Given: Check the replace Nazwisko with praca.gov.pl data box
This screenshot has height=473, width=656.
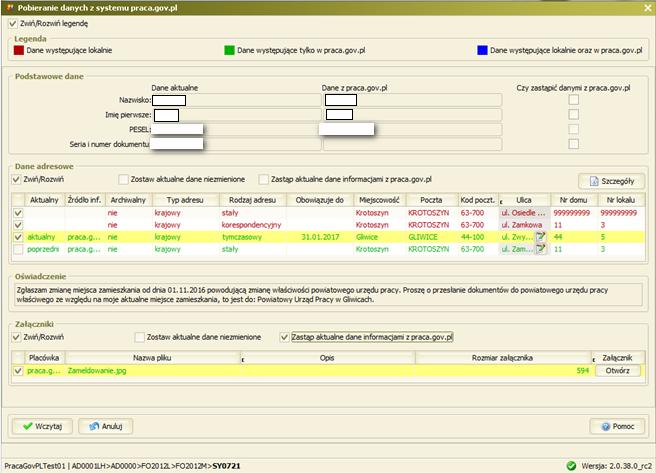Looking at the screenshot, I should 574,100.
